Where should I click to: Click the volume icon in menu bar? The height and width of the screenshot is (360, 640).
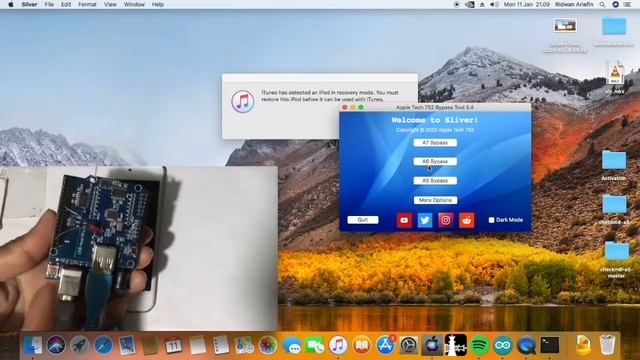point(494,4)
